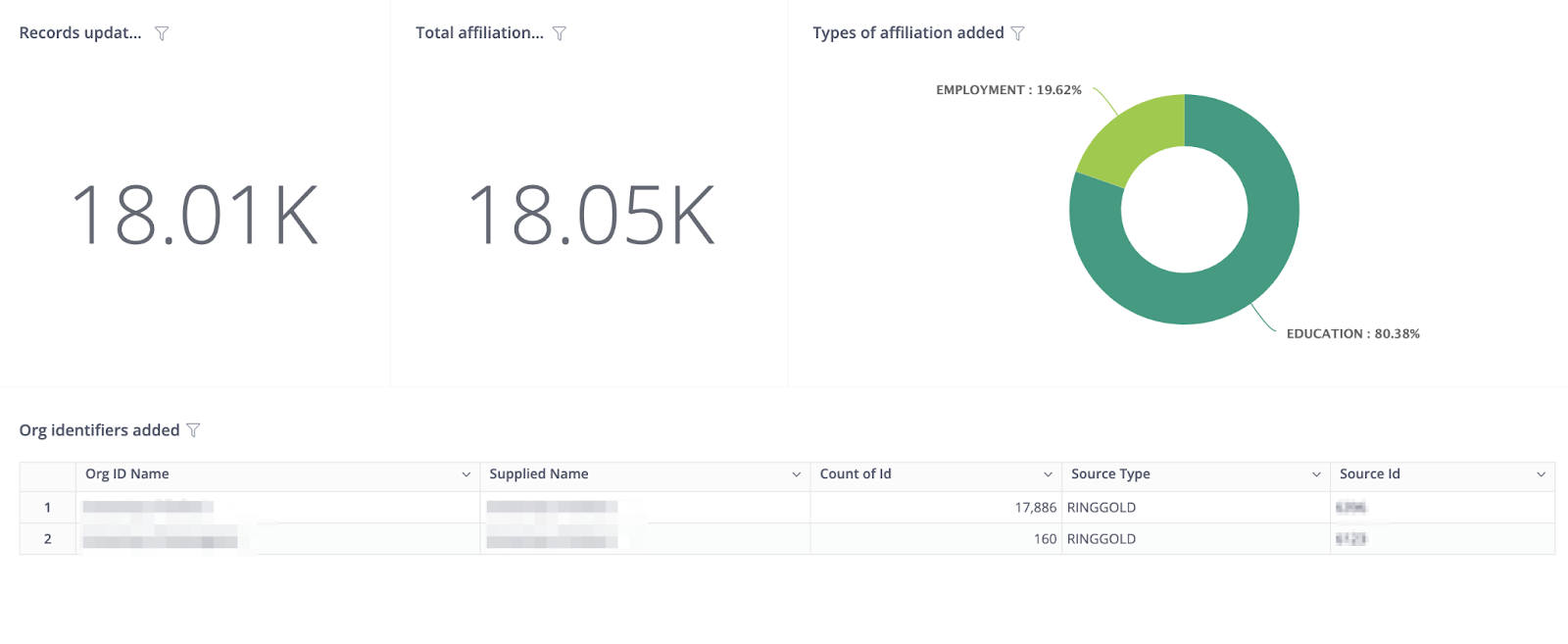1568x644 pixels.
Task: Open Source Type column dropdown
Action: 1316,474
